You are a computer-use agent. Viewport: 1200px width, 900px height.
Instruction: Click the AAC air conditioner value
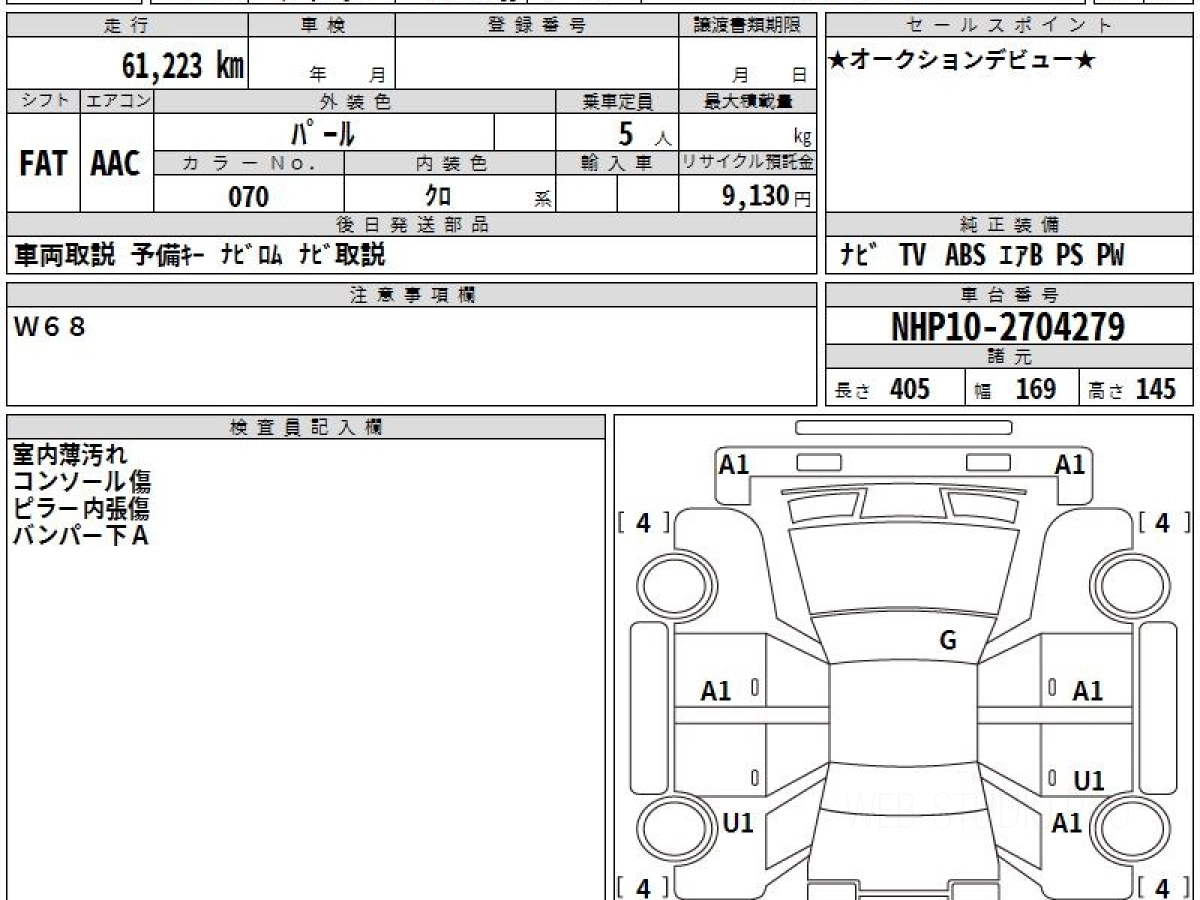116,164
